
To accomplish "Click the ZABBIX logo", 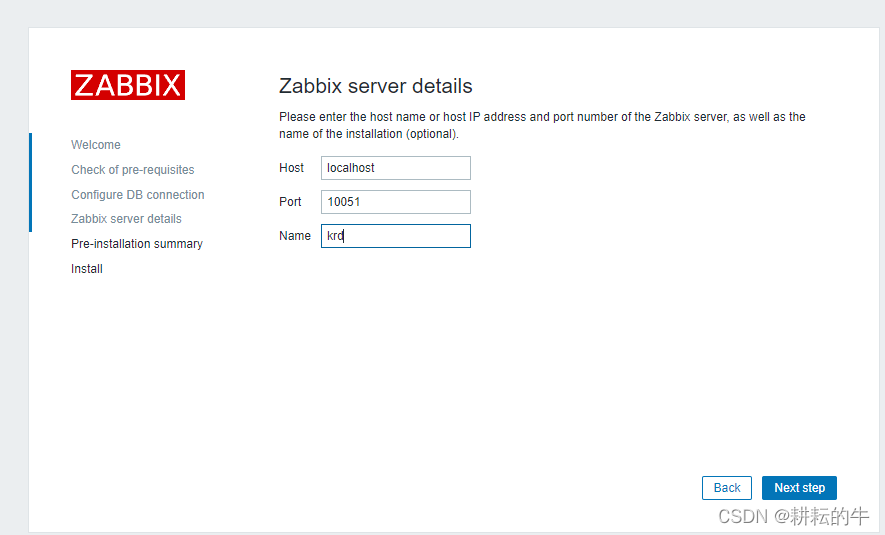I will pos(128,85).
